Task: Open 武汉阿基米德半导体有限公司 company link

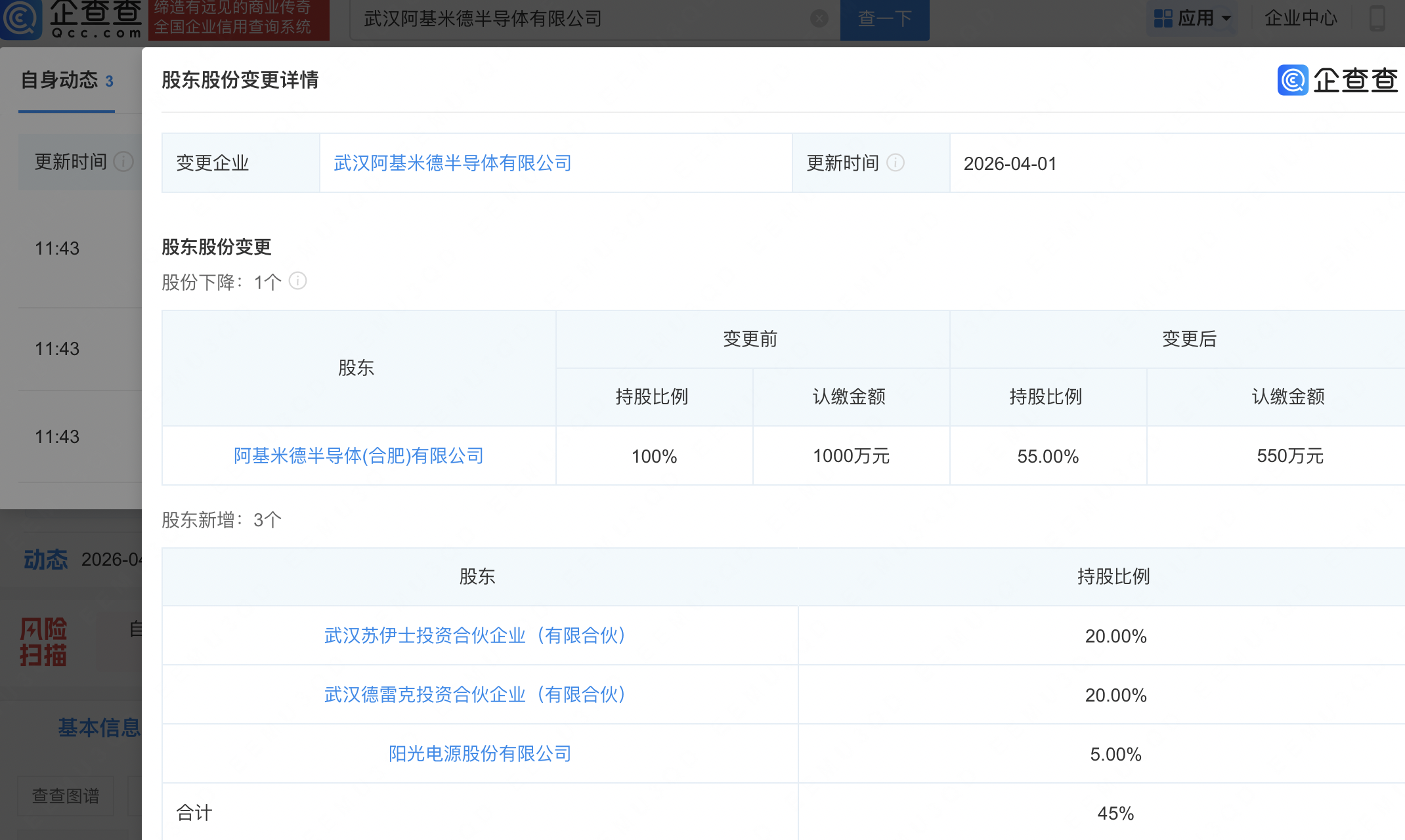Action: point(452,163)
